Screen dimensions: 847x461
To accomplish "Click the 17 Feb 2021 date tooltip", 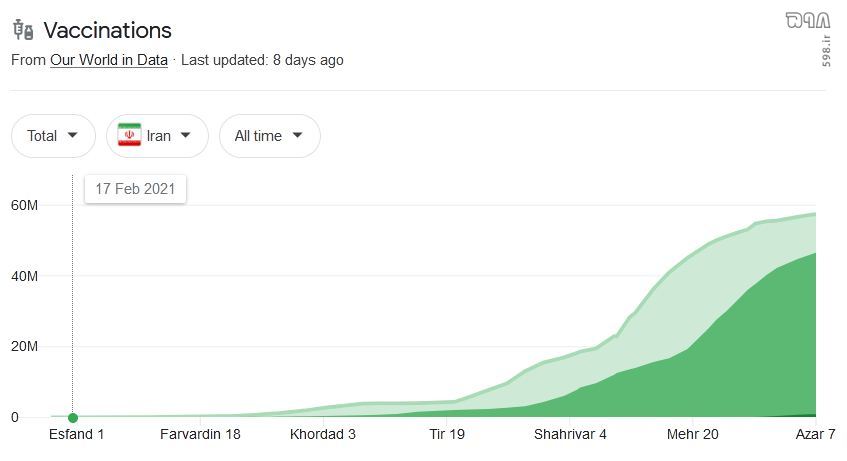I will tap(135, 189).
